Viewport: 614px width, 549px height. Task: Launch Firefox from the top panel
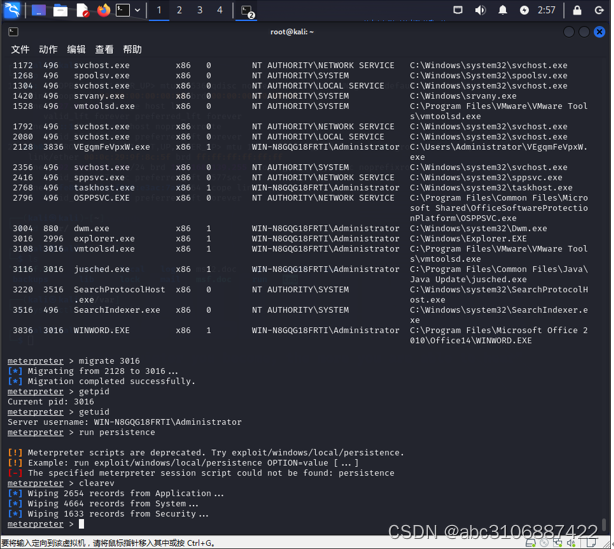click(x=104, y=10)
